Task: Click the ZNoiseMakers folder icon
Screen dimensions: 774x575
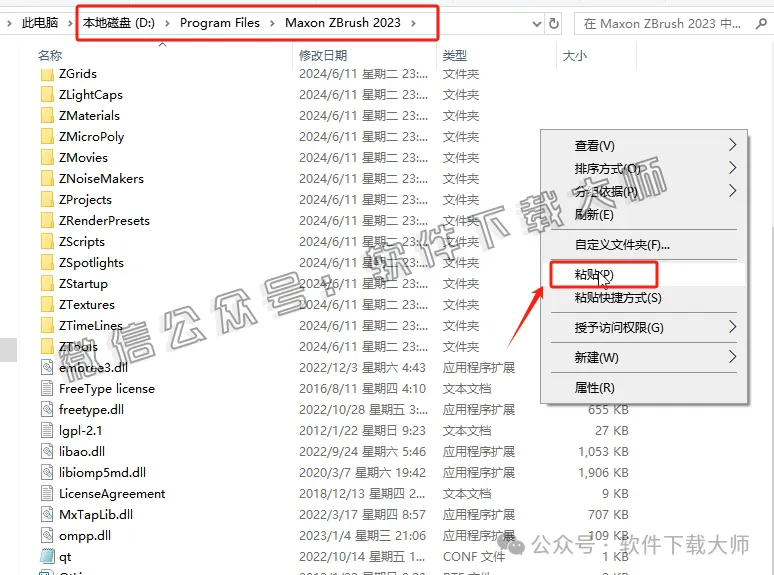Action: pos(47,179)
